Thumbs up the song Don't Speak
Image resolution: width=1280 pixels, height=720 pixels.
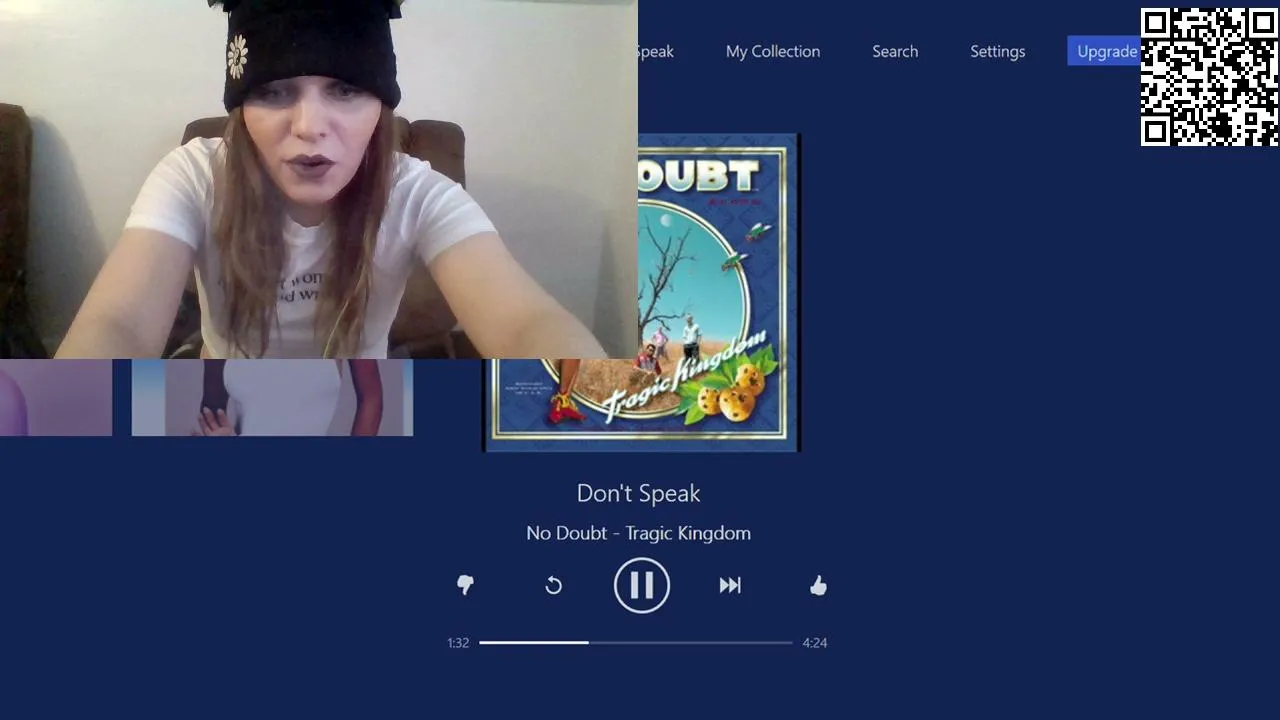click(x=818, y=586)
